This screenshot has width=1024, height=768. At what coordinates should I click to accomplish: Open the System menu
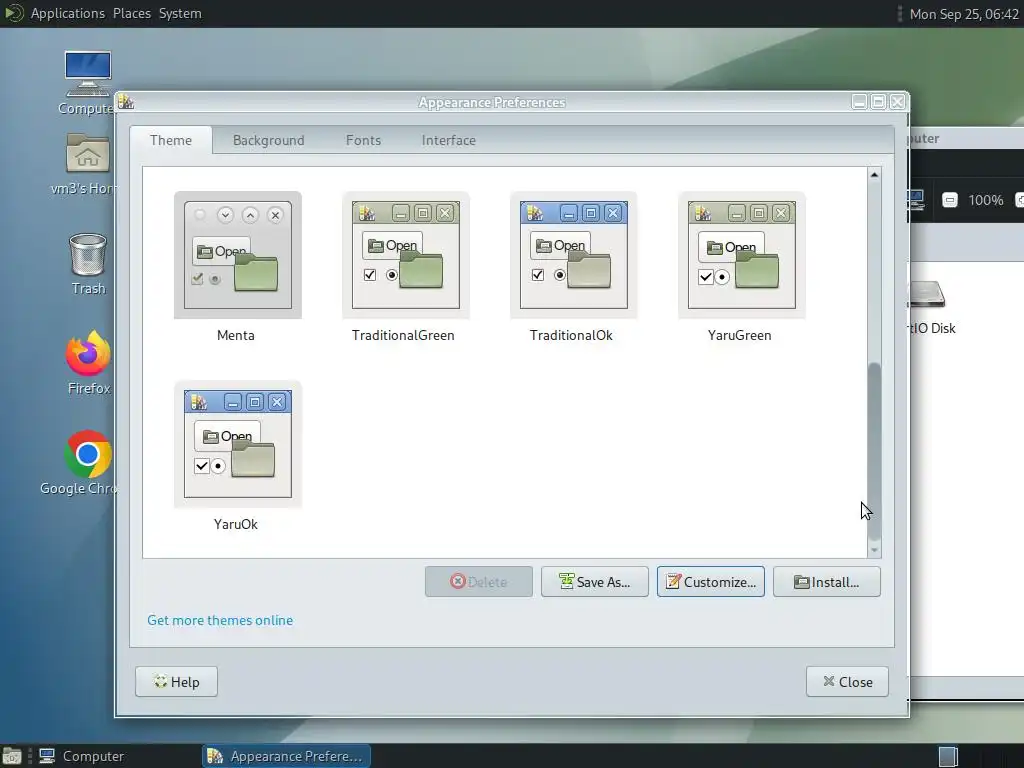coord(180,13)
